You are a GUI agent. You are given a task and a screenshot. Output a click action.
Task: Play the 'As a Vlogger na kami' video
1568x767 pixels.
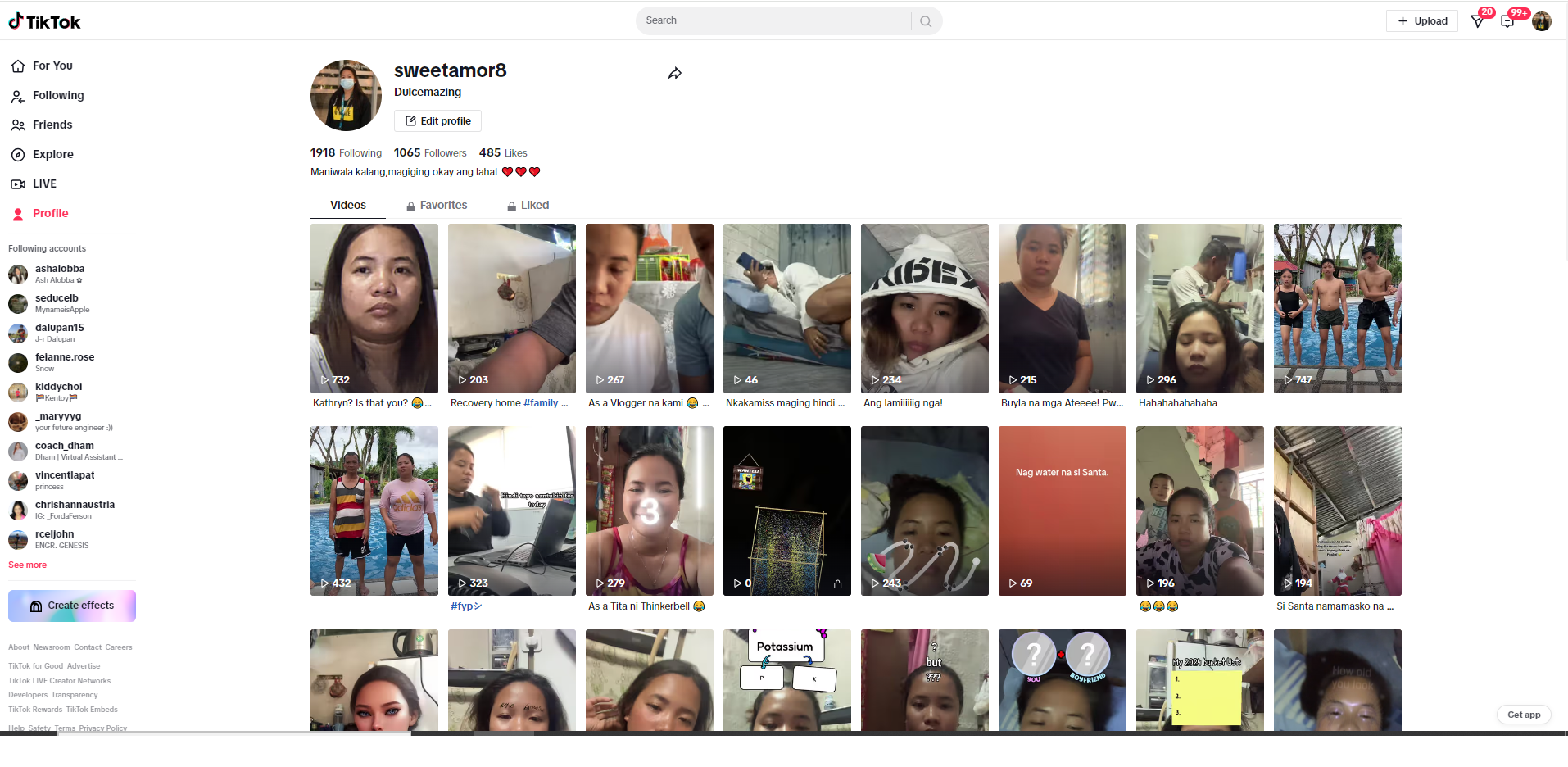pyautogui.click(x=650, y=308)
